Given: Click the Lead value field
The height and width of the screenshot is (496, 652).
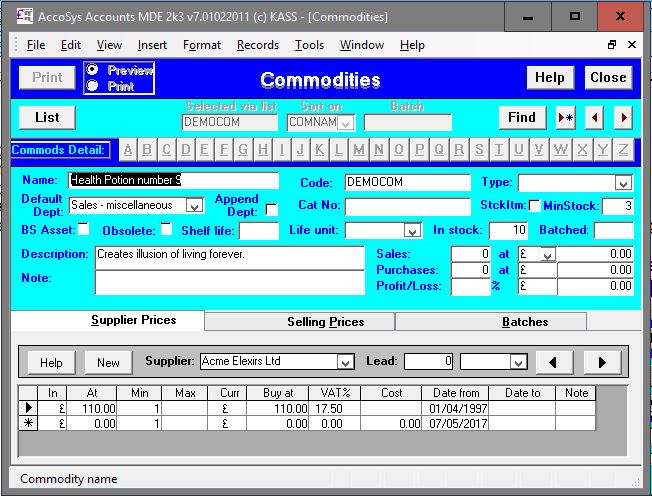Looking at the screenshot, I should click(x=429, y=361).
